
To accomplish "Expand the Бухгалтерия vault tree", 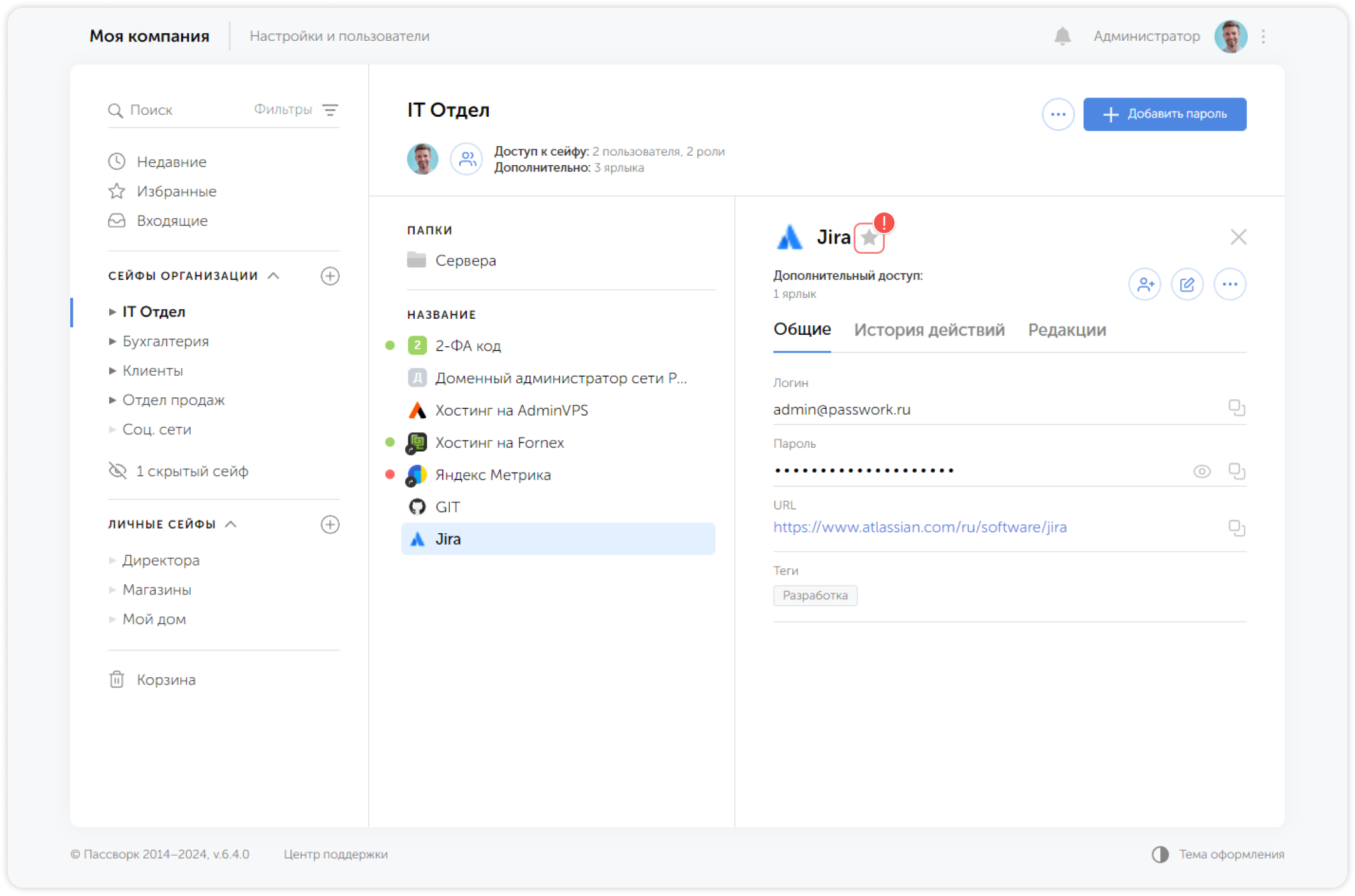I will click(112, 341).
